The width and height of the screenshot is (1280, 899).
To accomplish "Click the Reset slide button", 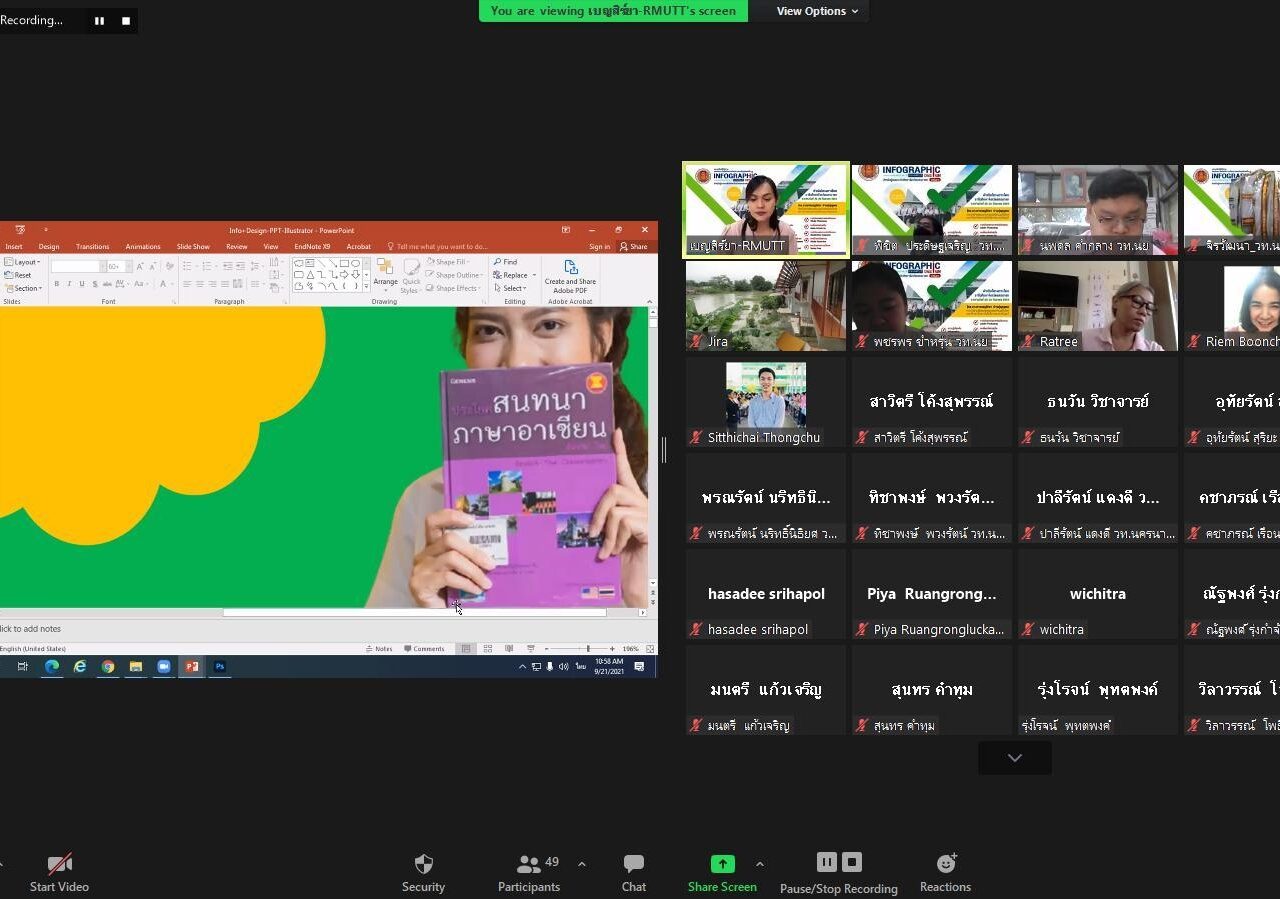I will click(18, 275).
